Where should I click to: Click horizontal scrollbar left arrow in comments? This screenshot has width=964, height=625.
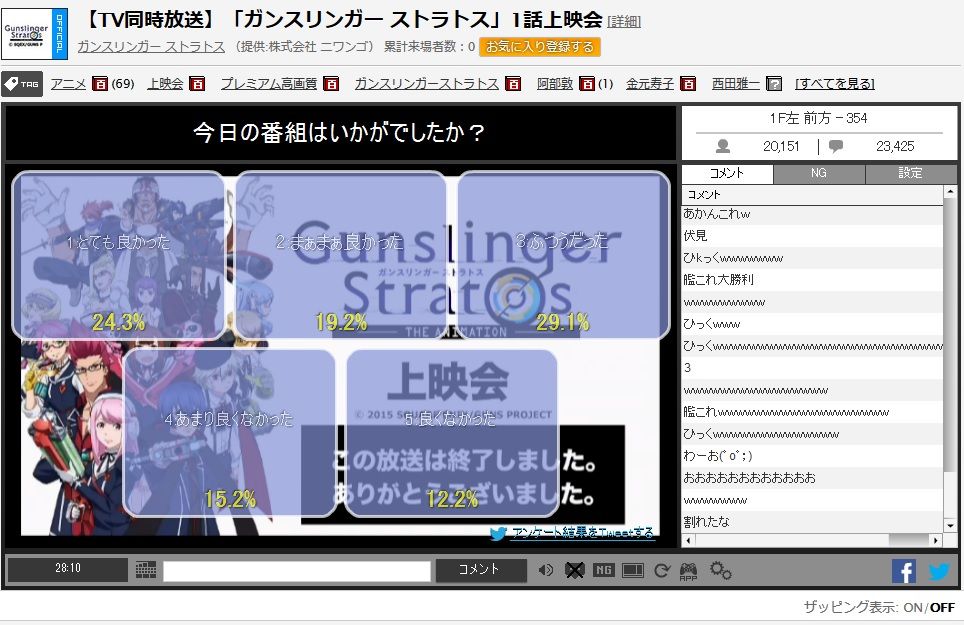(x=688, y=541)
